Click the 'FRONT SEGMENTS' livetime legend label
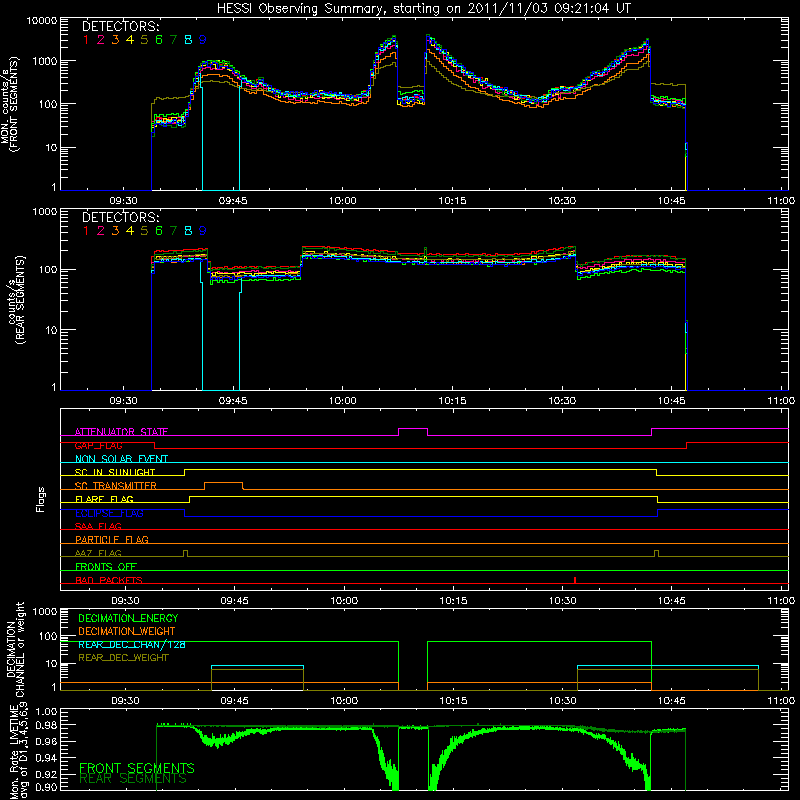 (x=137, y=768)
